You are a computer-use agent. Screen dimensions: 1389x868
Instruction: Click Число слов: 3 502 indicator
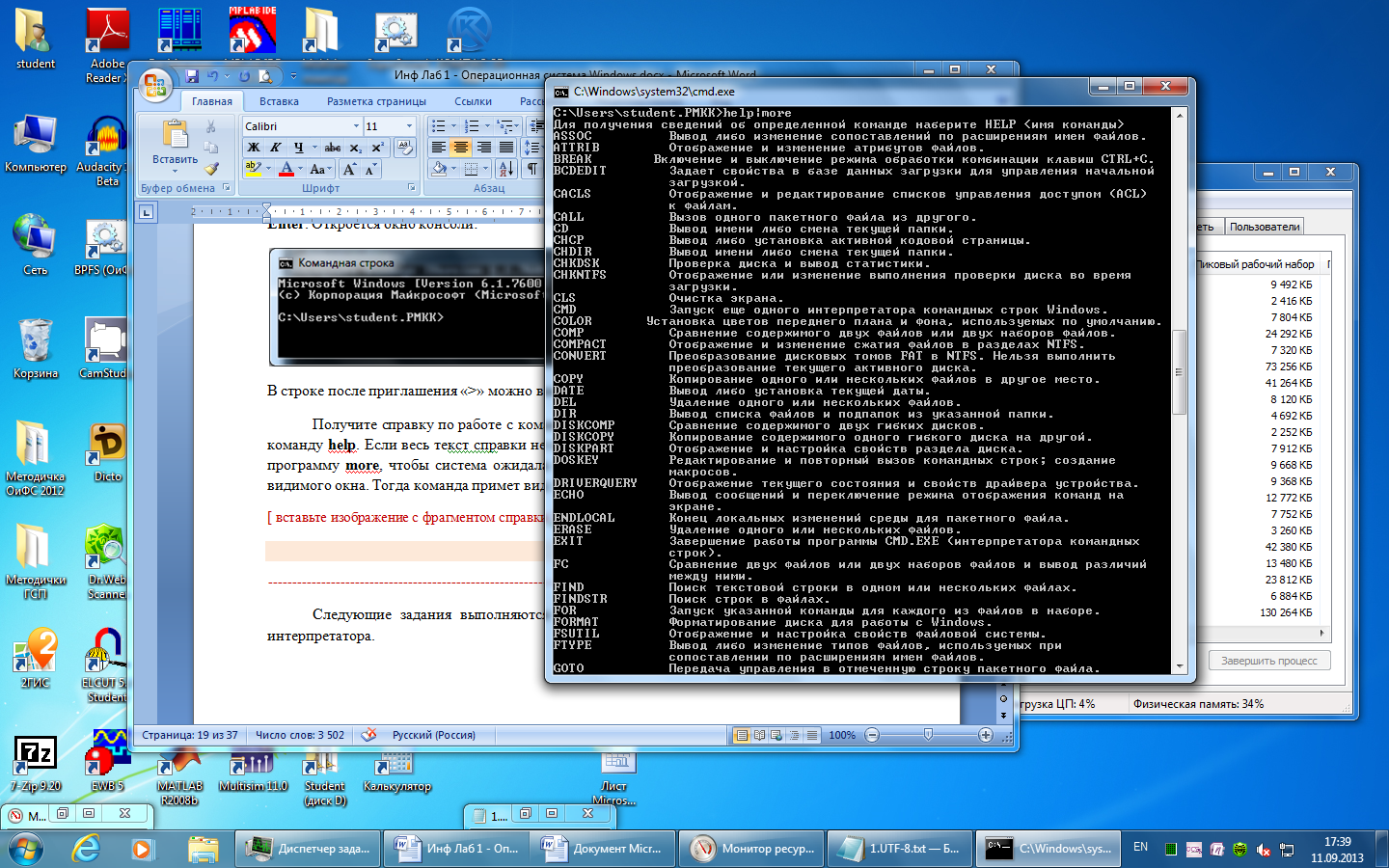(x=299, y=735)
